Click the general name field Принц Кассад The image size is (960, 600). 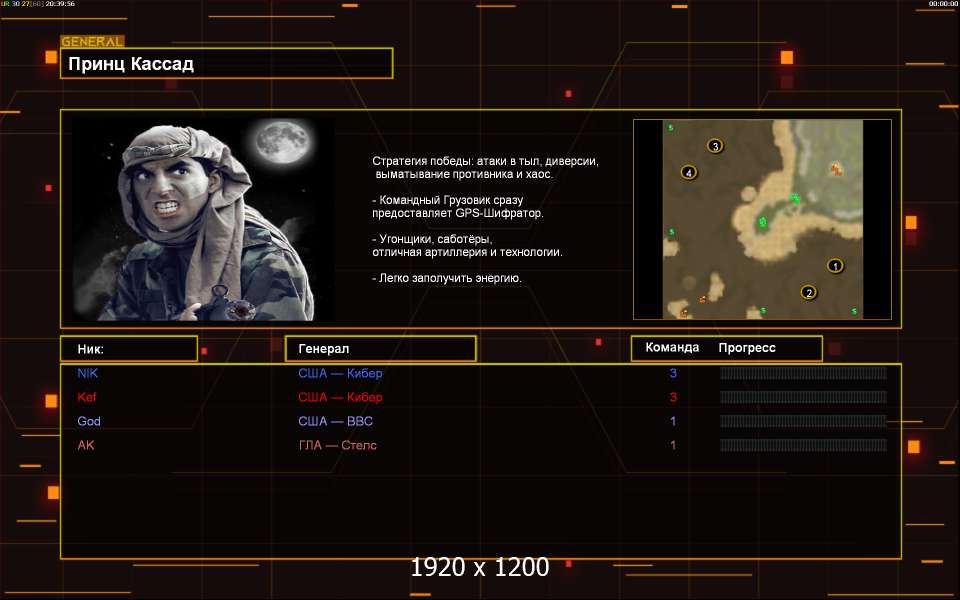click(x=227, y=64)
